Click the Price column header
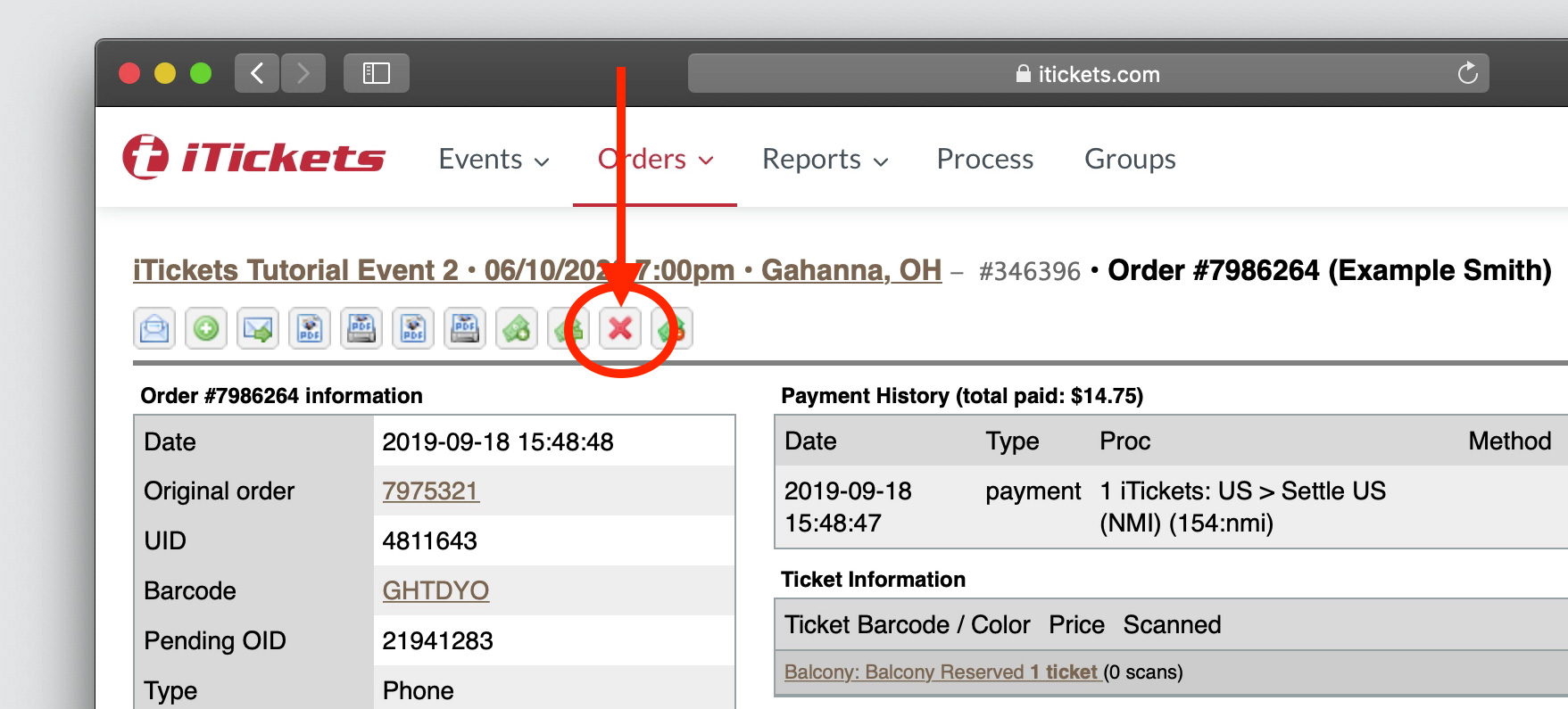 click(x=1076, y=625)
